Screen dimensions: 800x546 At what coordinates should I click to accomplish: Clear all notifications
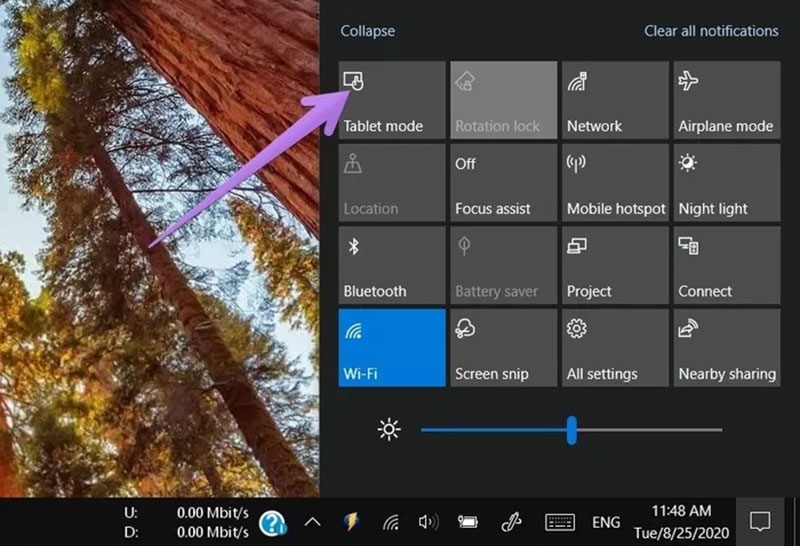pos(711,31)
